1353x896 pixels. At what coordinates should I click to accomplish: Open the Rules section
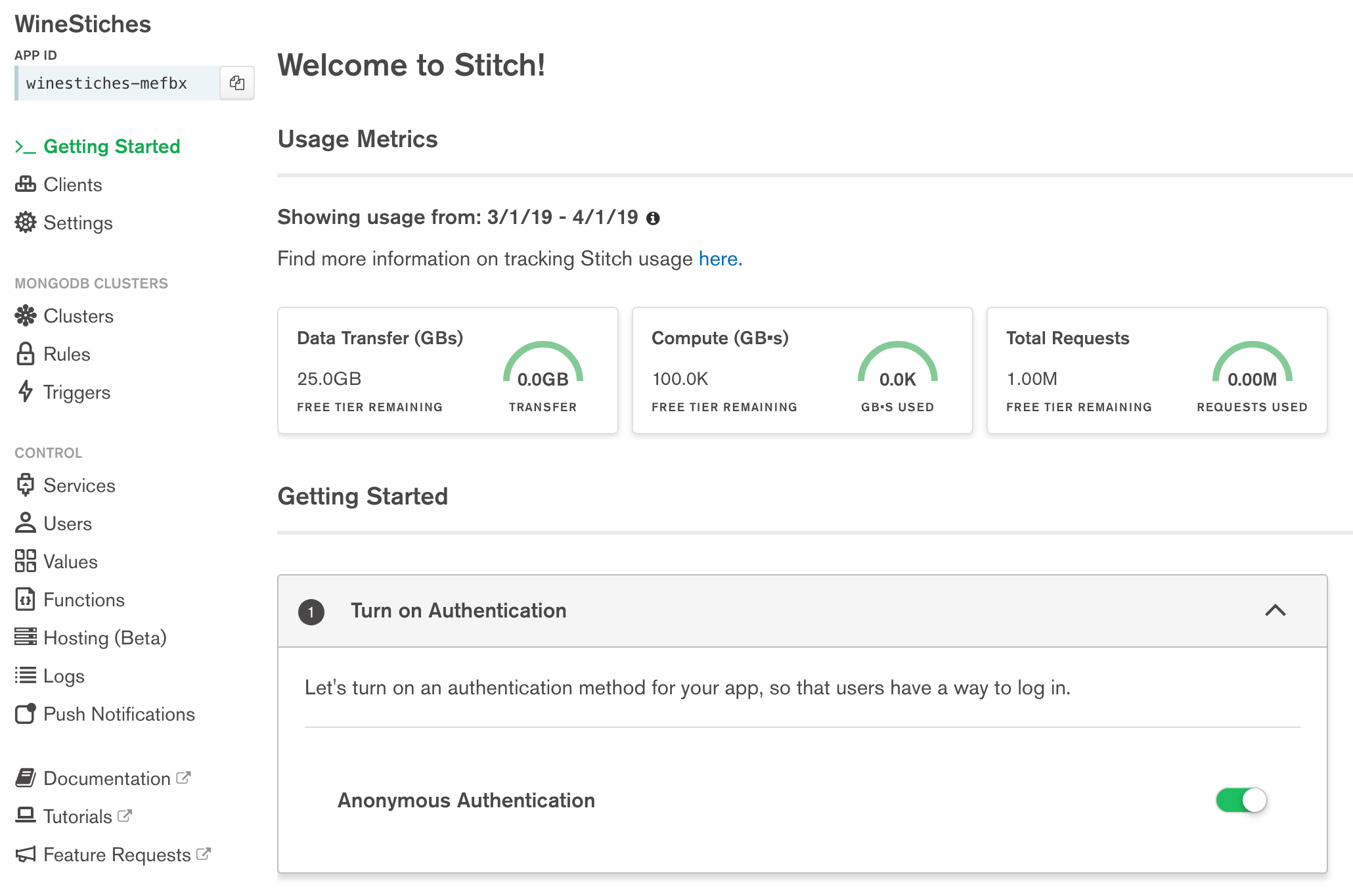66,354
